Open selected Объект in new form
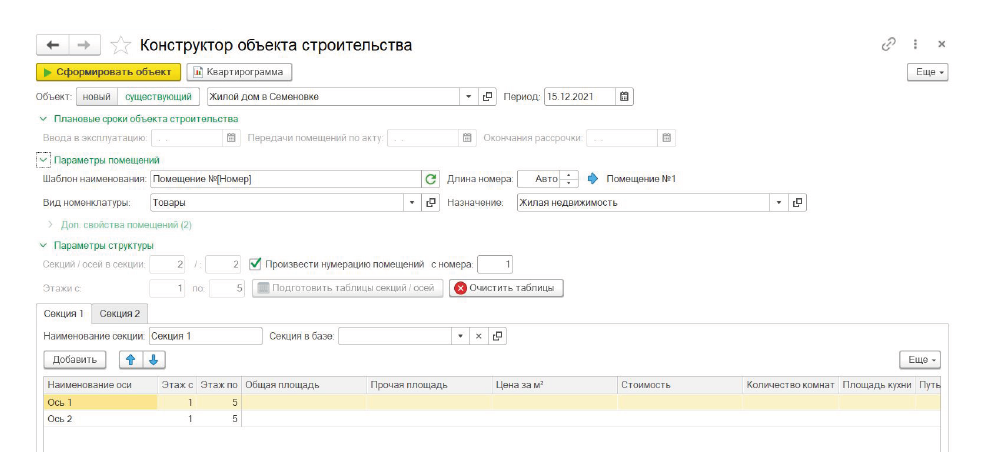Image resolution: width=1000 pixels, height=452 pixels. pyautogui.click(x=489, y=97)
